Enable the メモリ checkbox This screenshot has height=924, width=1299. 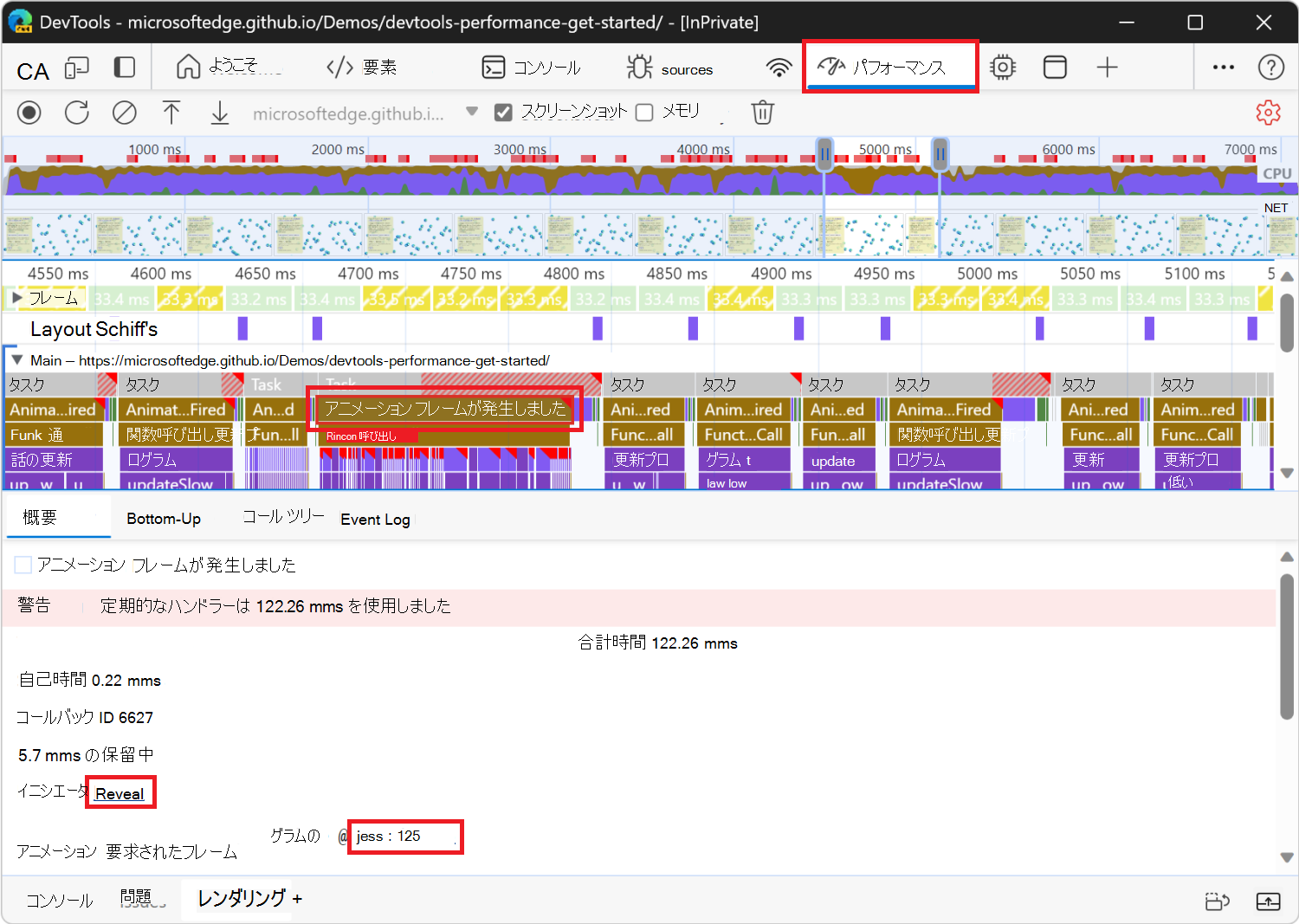(644, 113)
